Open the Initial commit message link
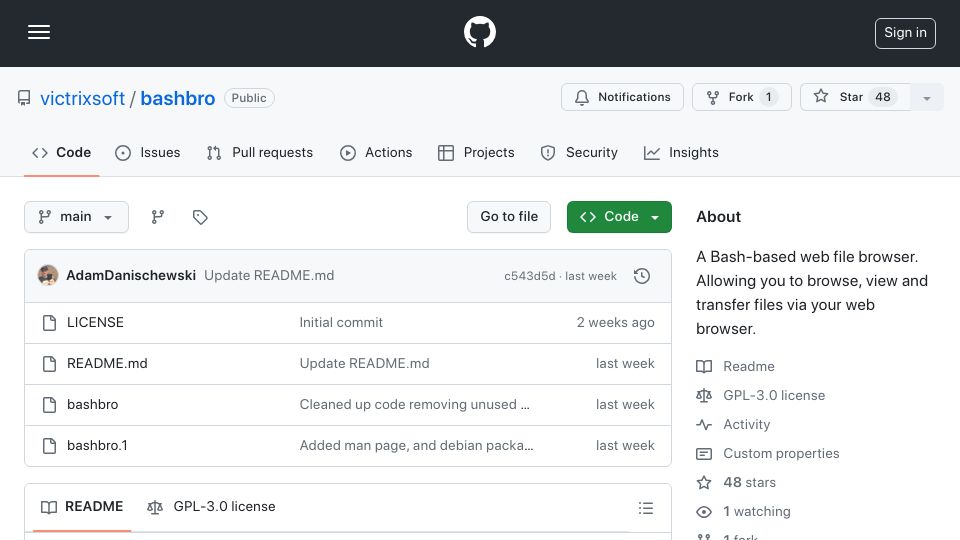The height and width of the screenshot is (540, 960). tap(341, 323)
